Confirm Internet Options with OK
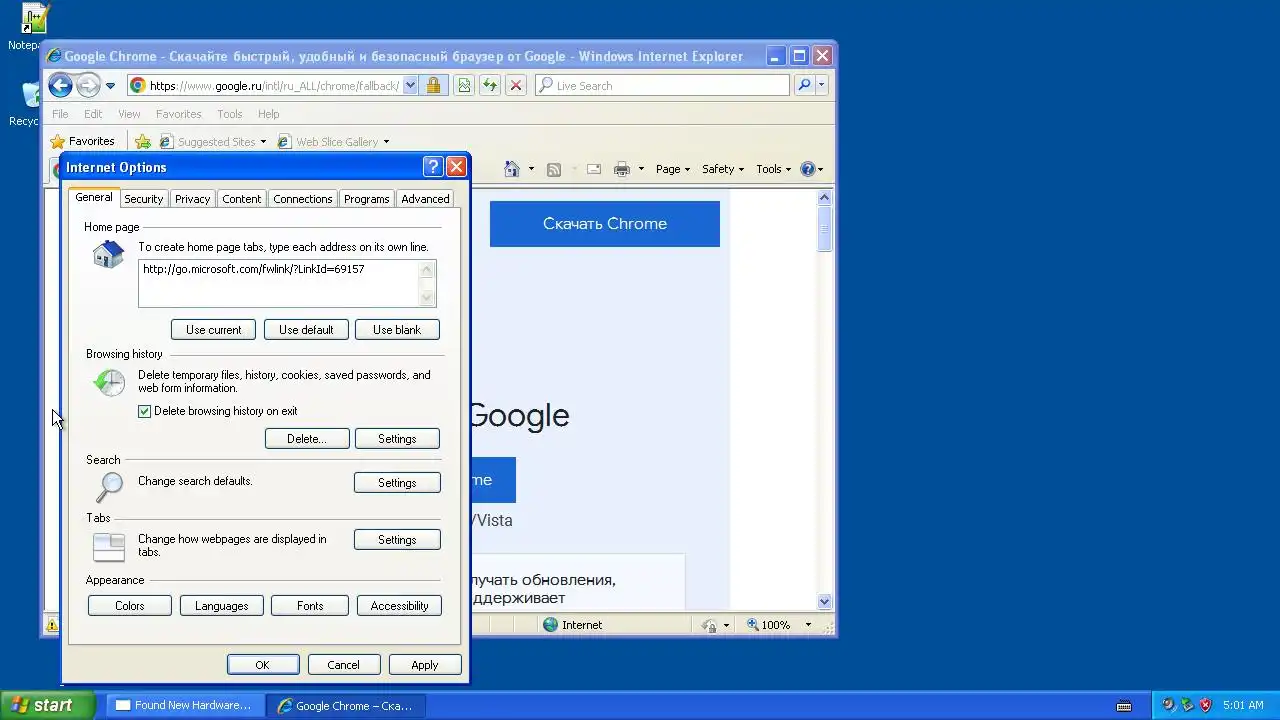The width and height of the screenshot is (1280, 720). [x=262, y=665]
